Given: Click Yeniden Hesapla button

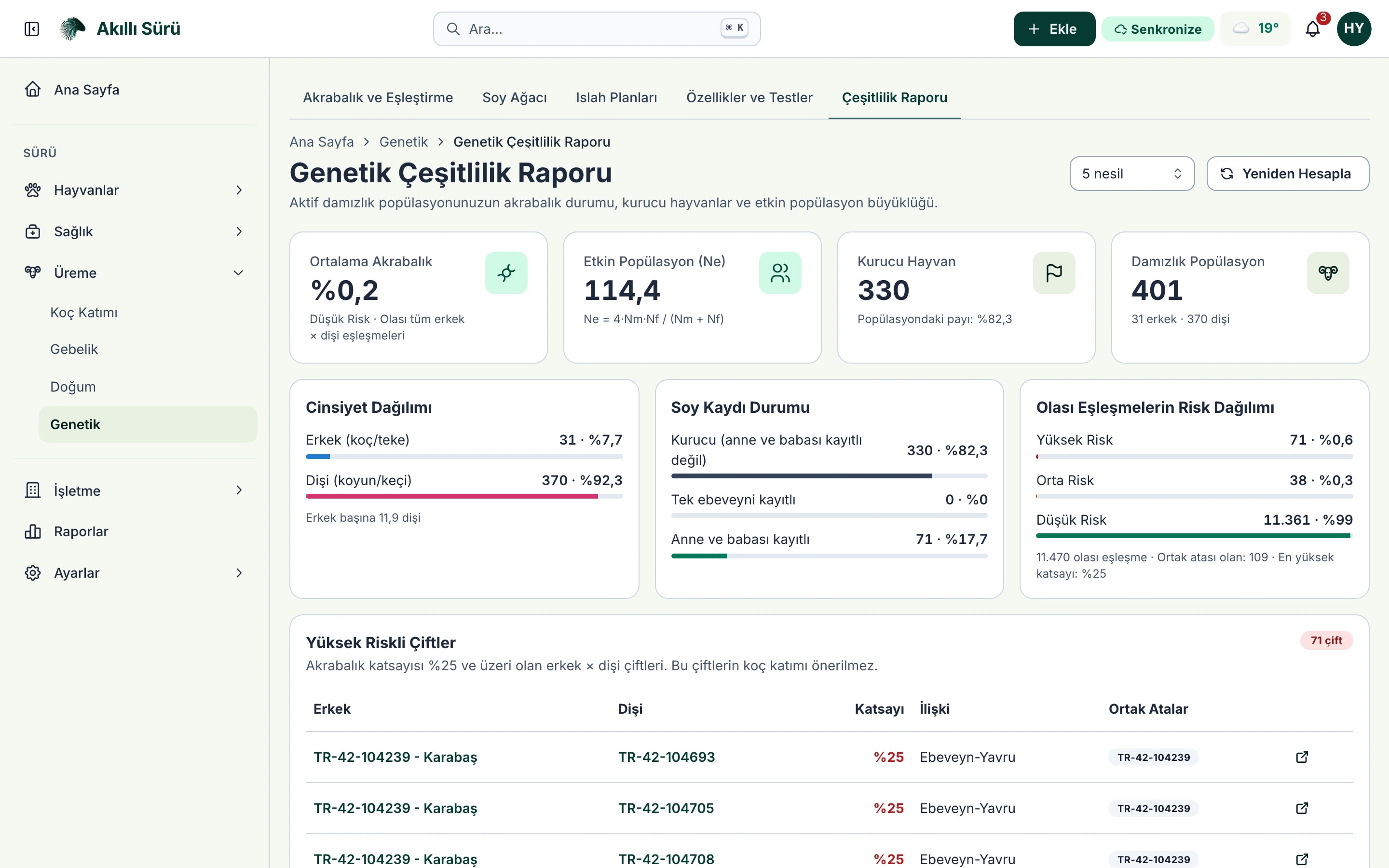Looking at the screenshot, I should click(x=1287, y=174).
